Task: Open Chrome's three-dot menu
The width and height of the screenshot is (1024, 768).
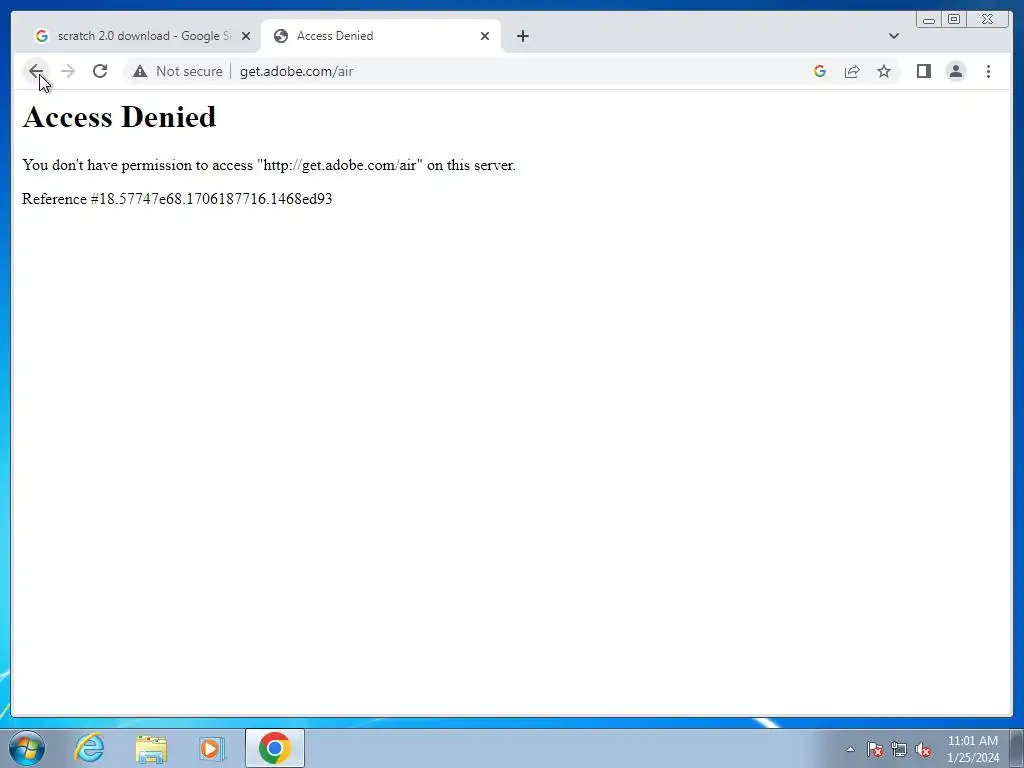Action: pyautogui.click(x=988, y=71)
